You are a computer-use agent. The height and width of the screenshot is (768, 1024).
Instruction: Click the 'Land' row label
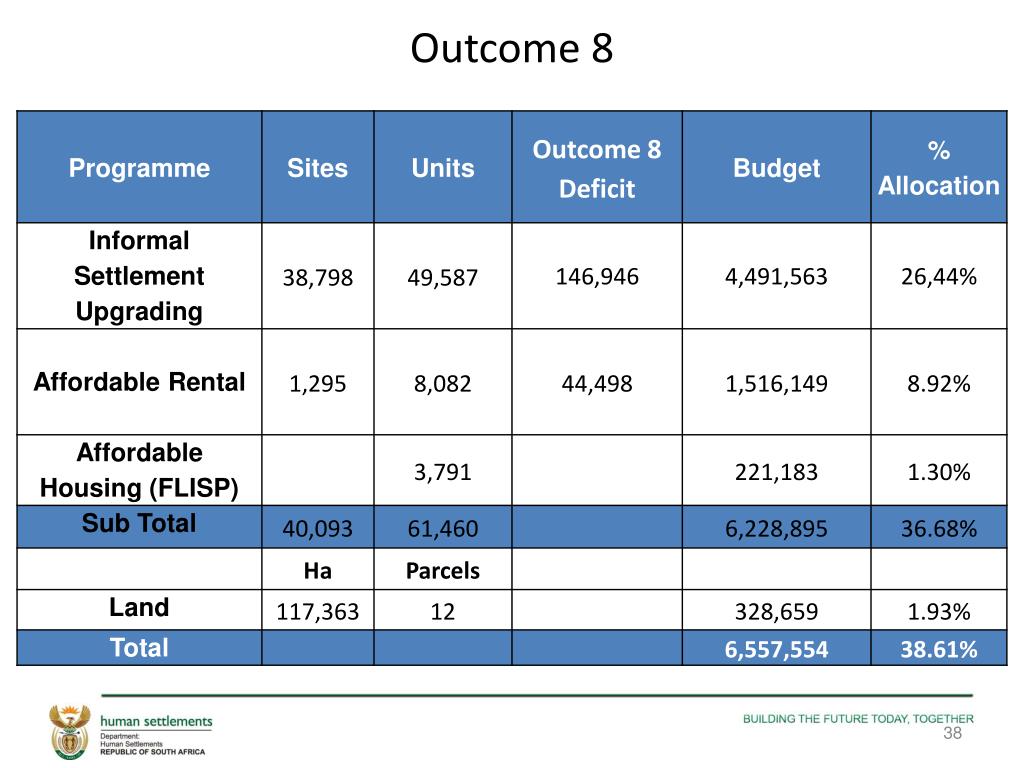pos(139,607)
